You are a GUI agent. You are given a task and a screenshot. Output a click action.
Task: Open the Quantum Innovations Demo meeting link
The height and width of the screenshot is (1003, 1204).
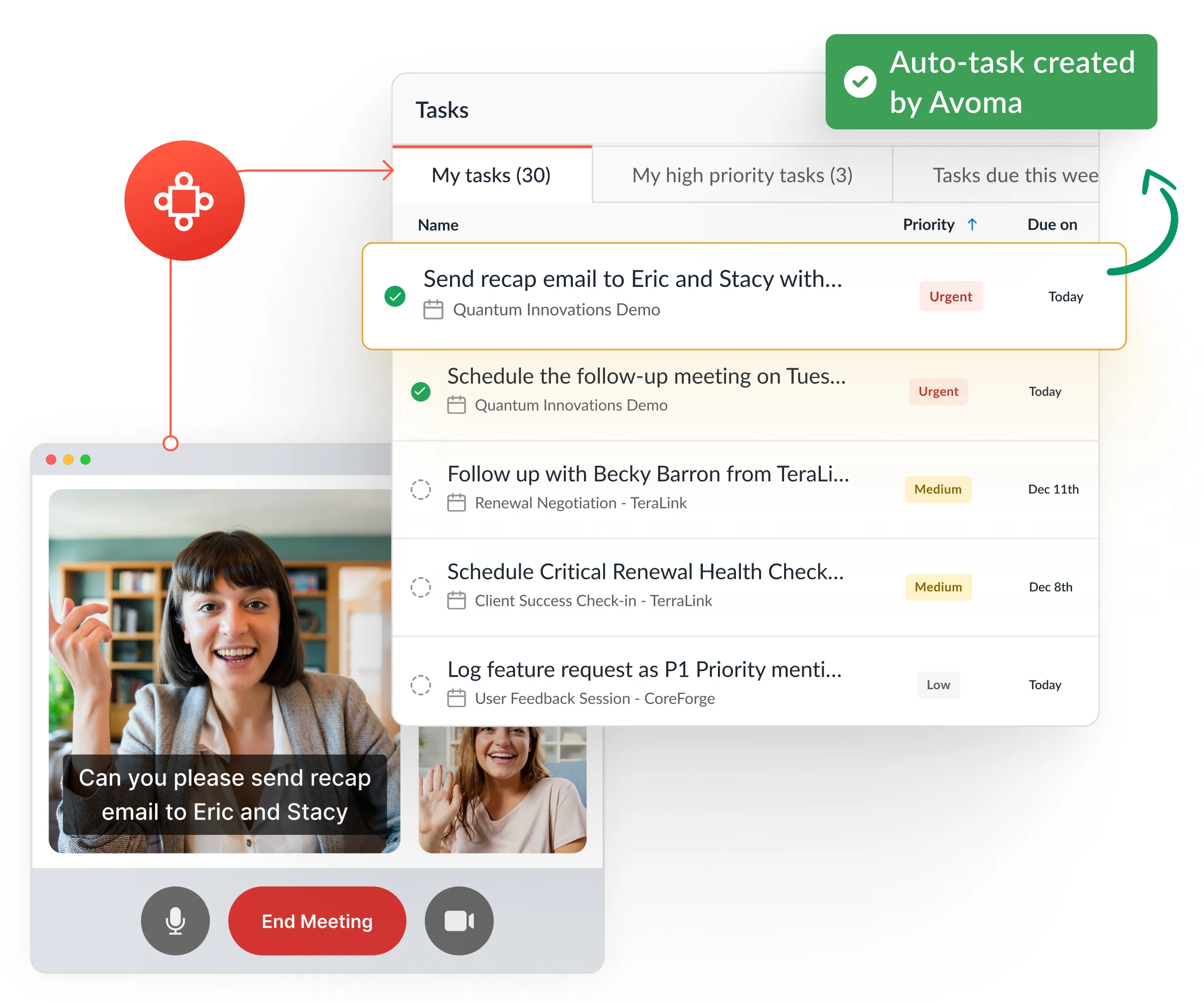pos(556,309)
